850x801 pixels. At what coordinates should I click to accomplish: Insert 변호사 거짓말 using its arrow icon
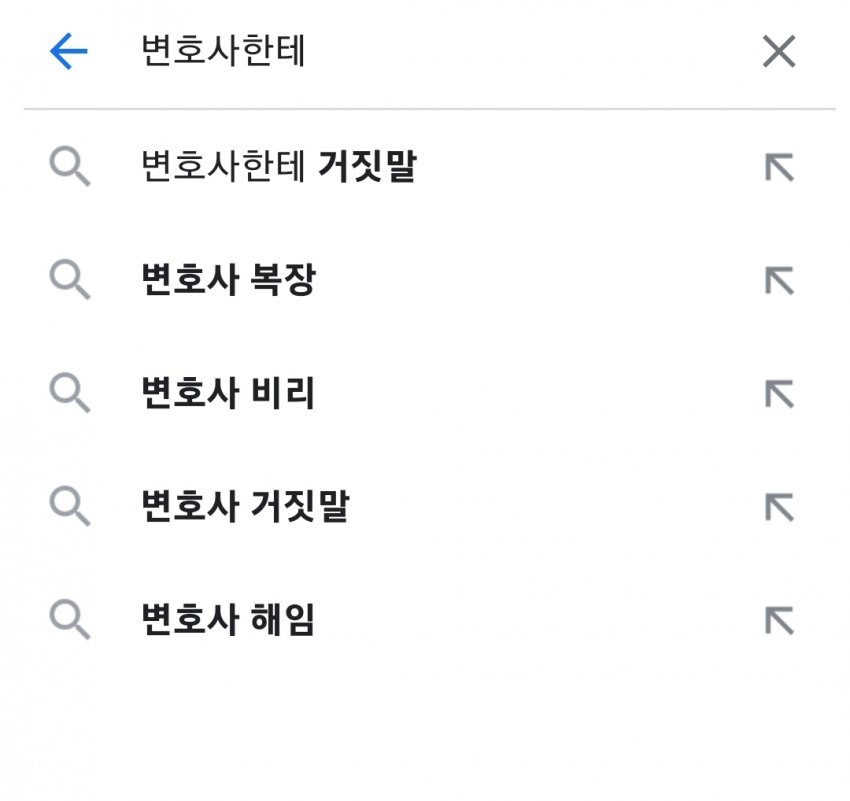[x=778, y=507]
